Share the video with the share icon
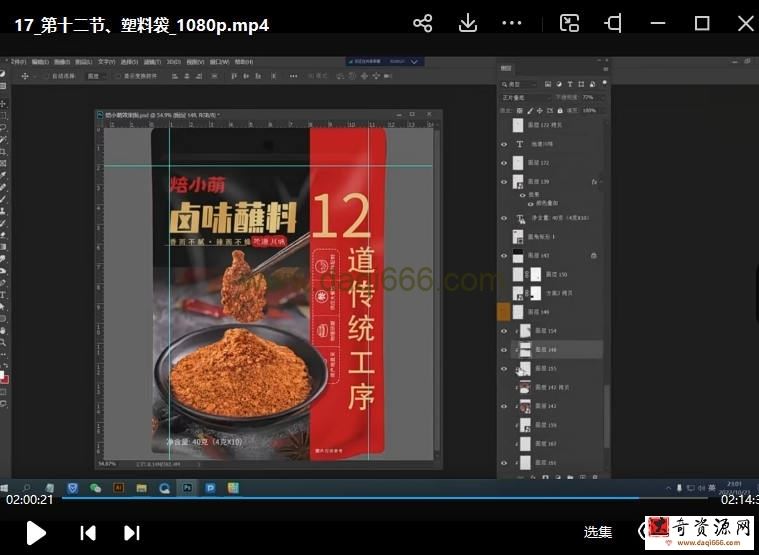The height and width of the screenshot is (555, 759). pos(422,23)
